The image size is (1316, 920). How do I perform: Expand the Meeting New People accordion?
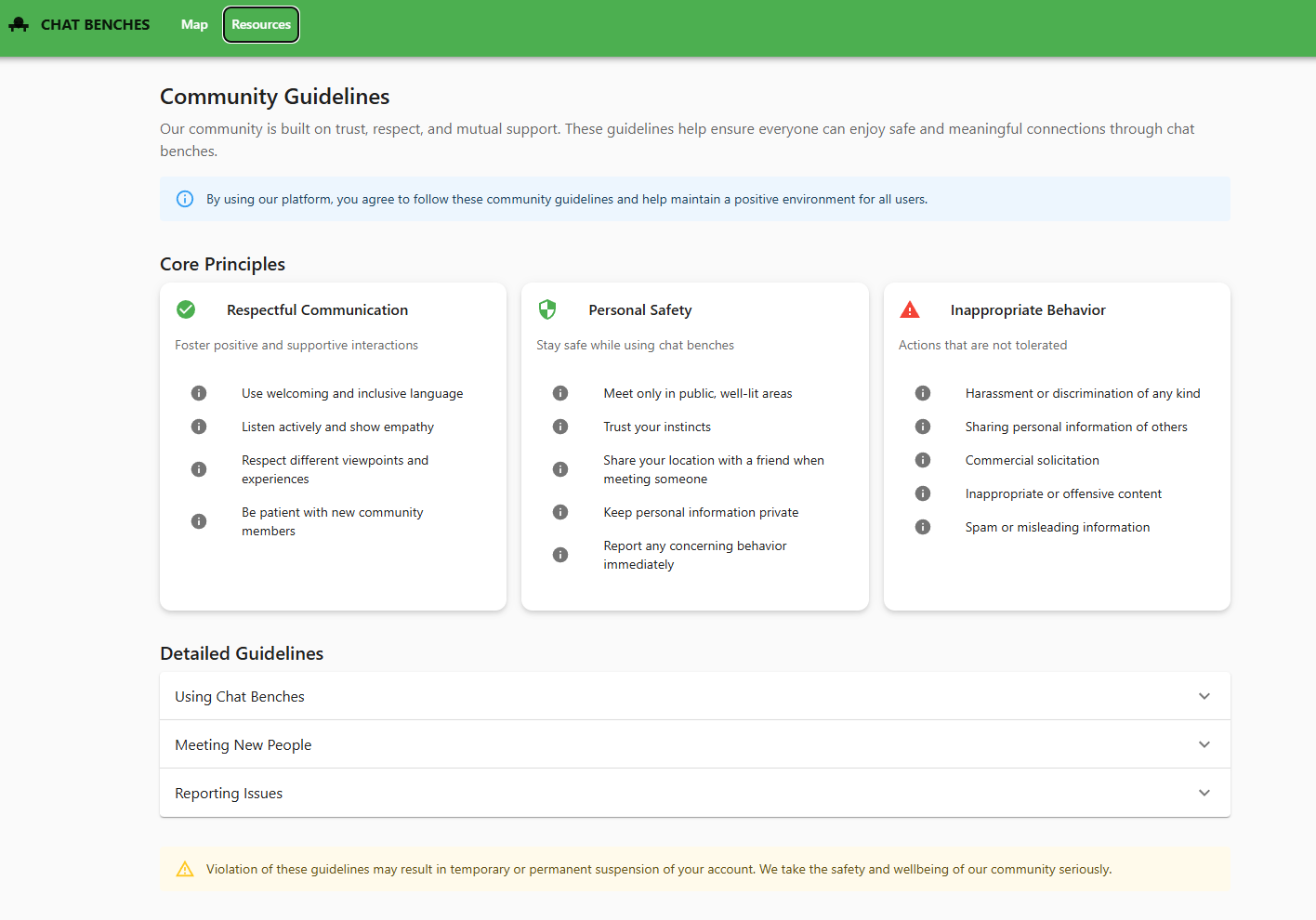coord(695,744)
